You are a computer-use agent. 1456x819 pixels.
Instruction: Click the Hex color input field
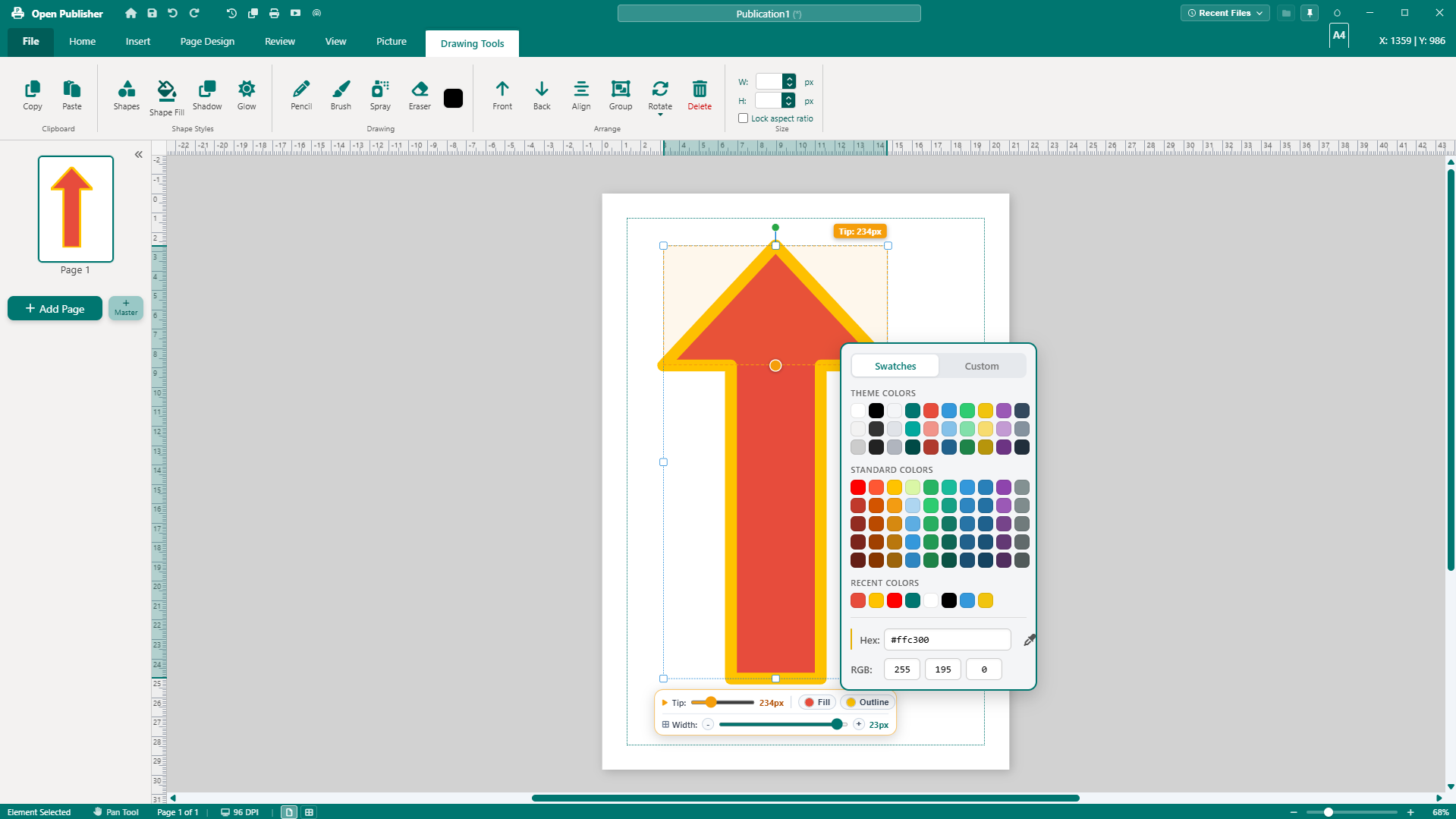tap(947, 640)
